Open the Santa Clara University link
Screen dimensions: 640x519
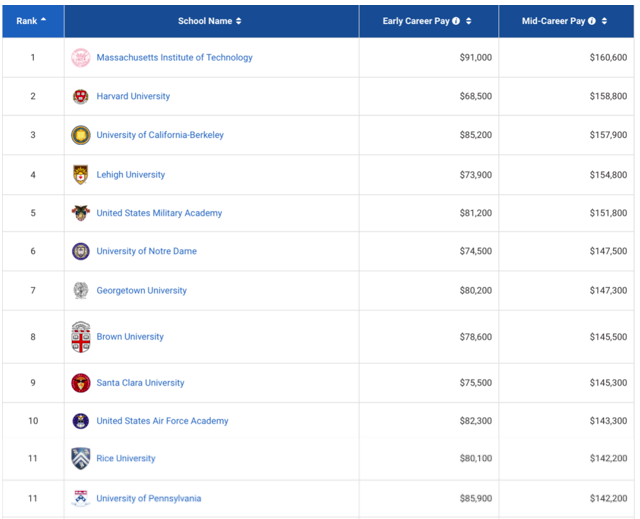(140, 383)
